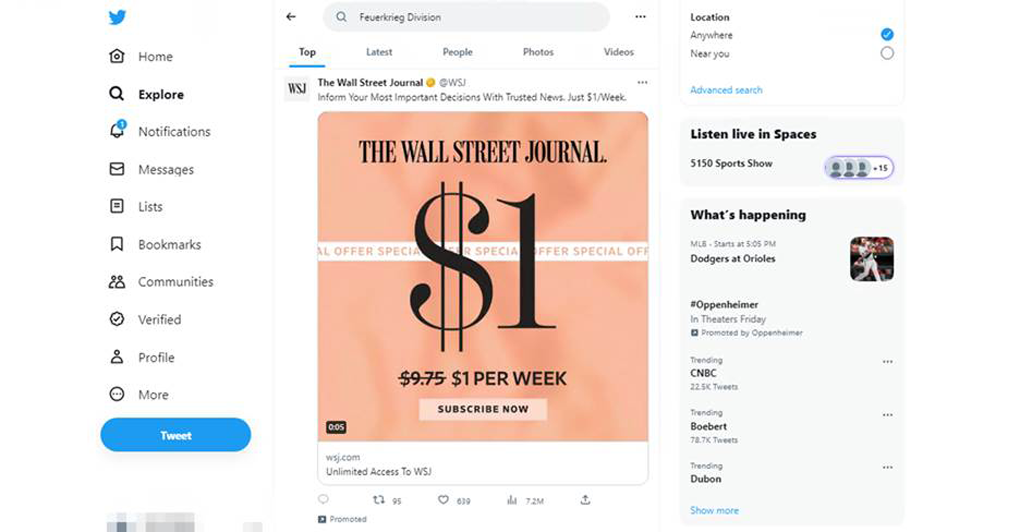Switch to the People tab

coord(457,52)
